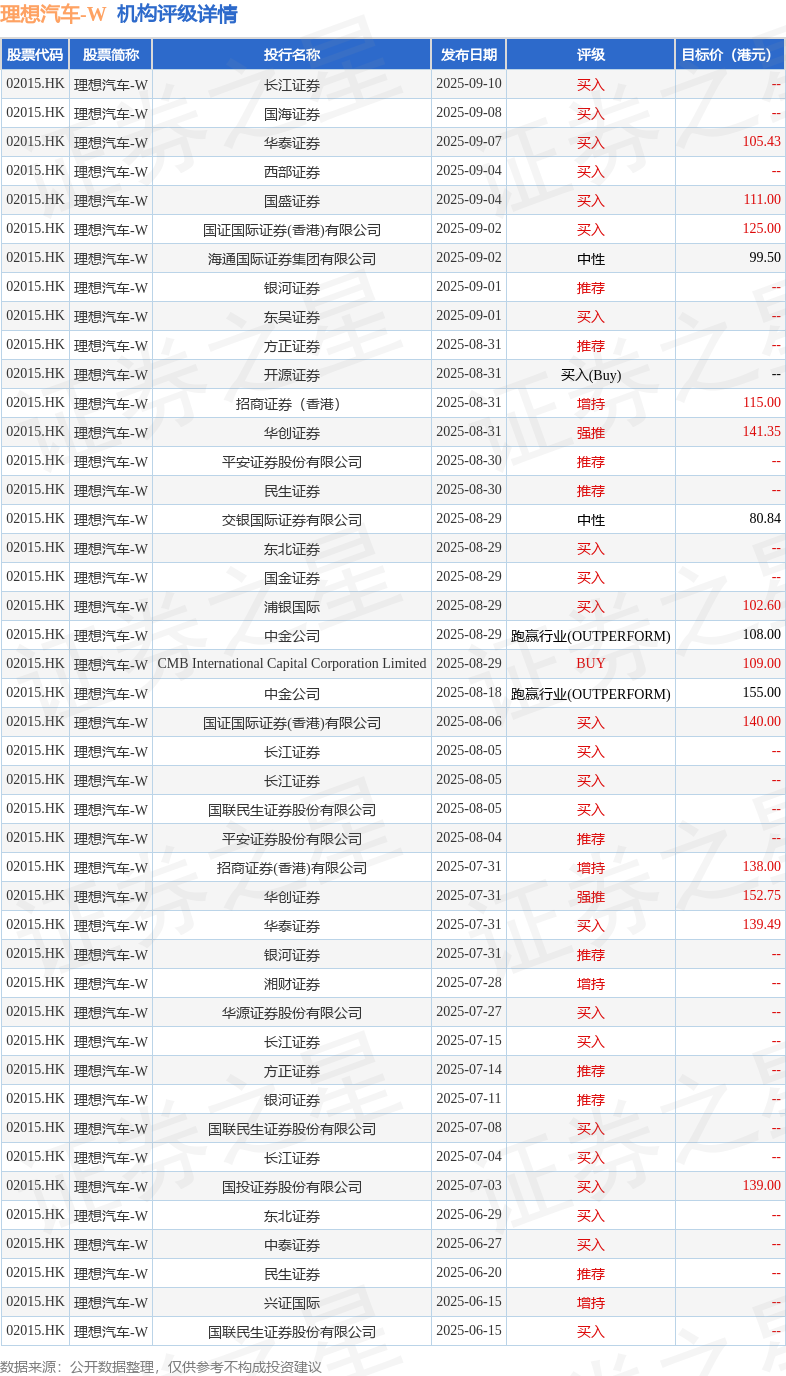
Task: Select the 国金证券 cell
Action: point(292,578)
